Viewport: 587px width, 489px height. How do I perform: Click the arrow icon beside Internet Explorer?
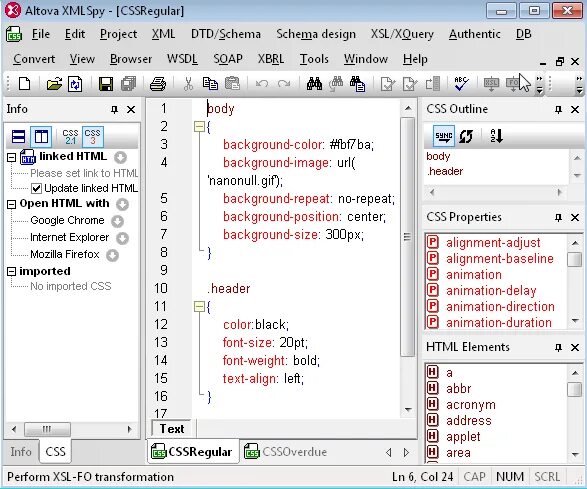tap(122, 238)
